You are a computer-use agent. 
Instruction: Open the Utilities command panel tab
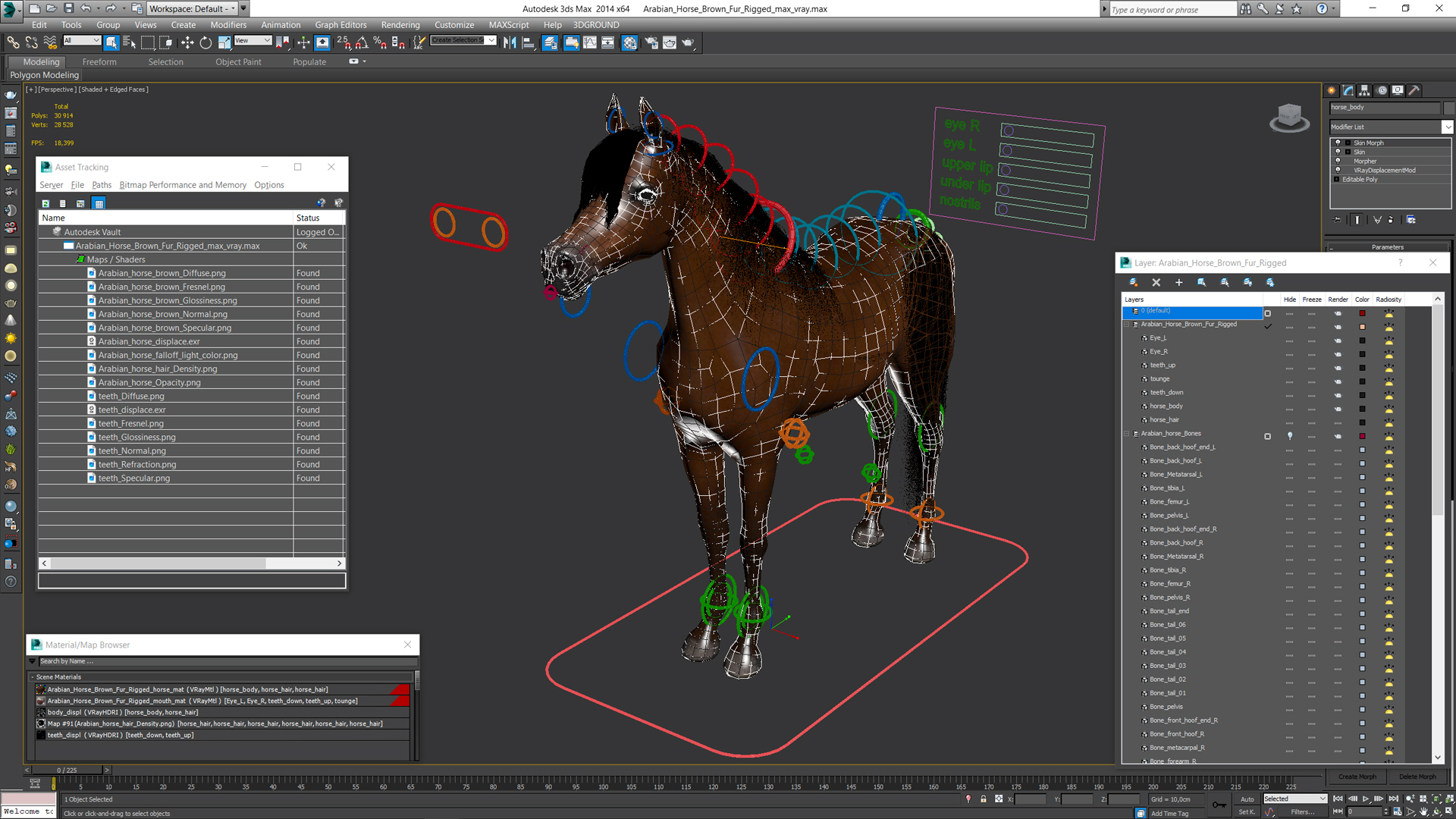pyautogui.click(x=1414, y=90)
